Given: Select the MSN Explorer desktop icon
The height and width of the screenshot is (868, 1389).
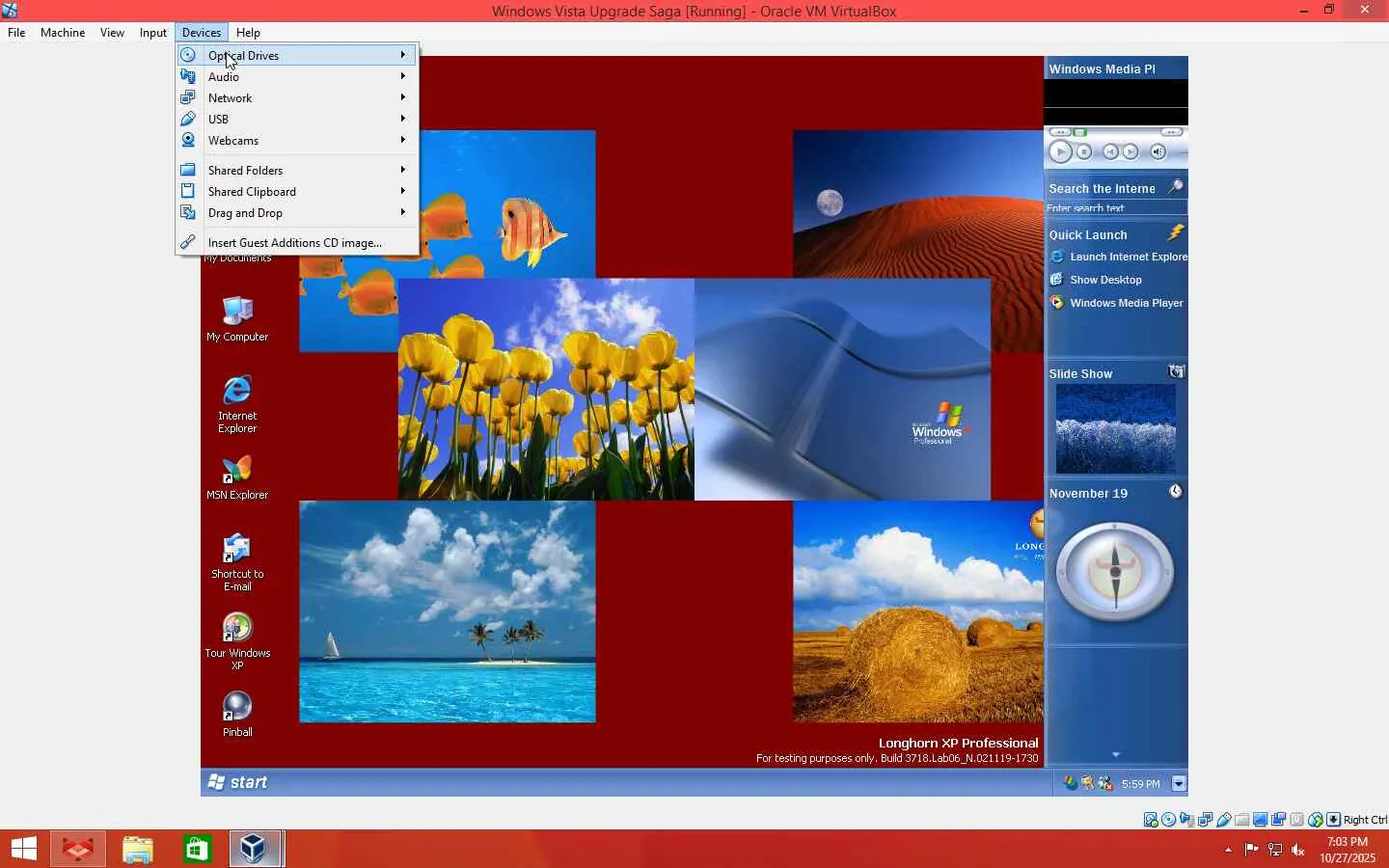Looking at the screenshot, I should click(237, 477).
